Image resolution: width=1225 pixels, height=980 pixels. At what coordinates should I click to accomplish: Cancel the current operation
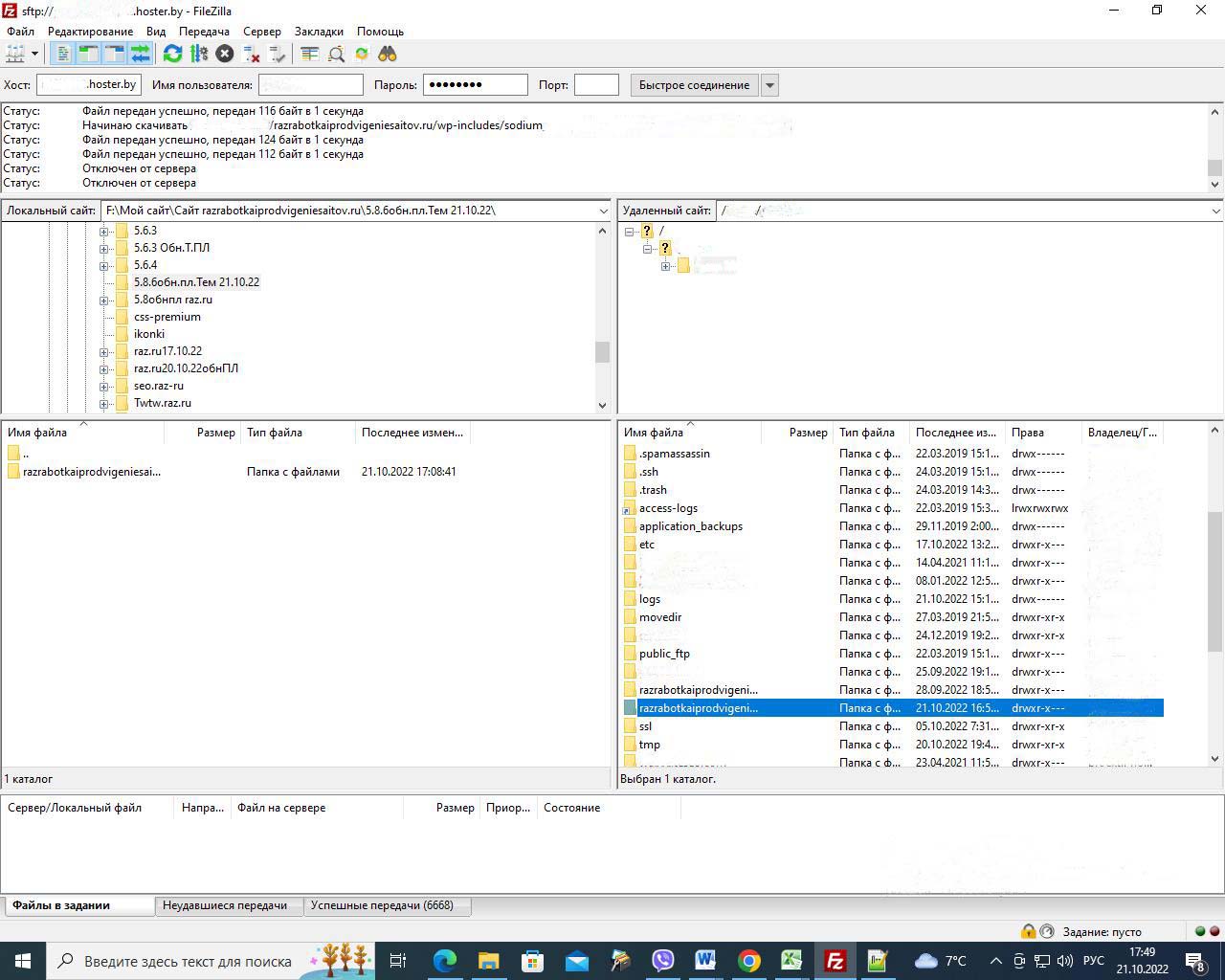(x=225, y=54)
